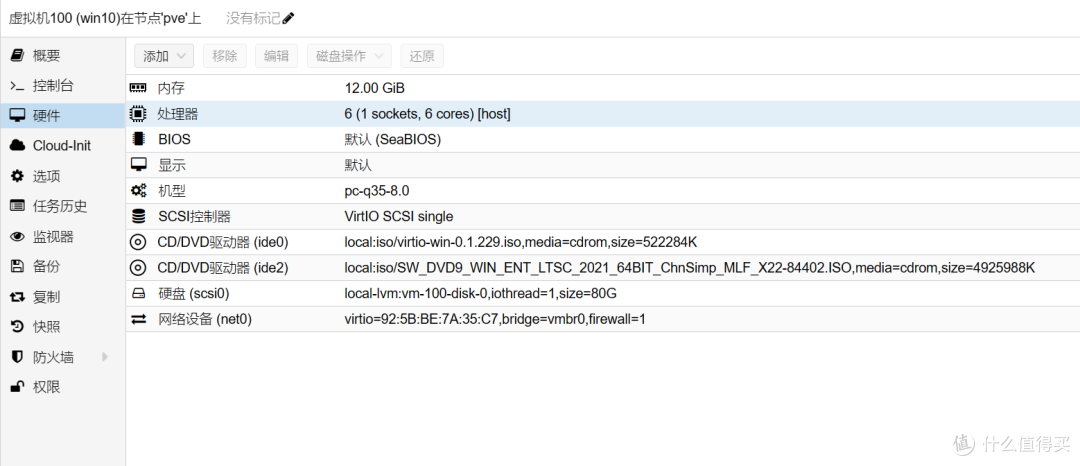Click the 还原 revert button
The image size is (1080, 466).
pos(422,56)
